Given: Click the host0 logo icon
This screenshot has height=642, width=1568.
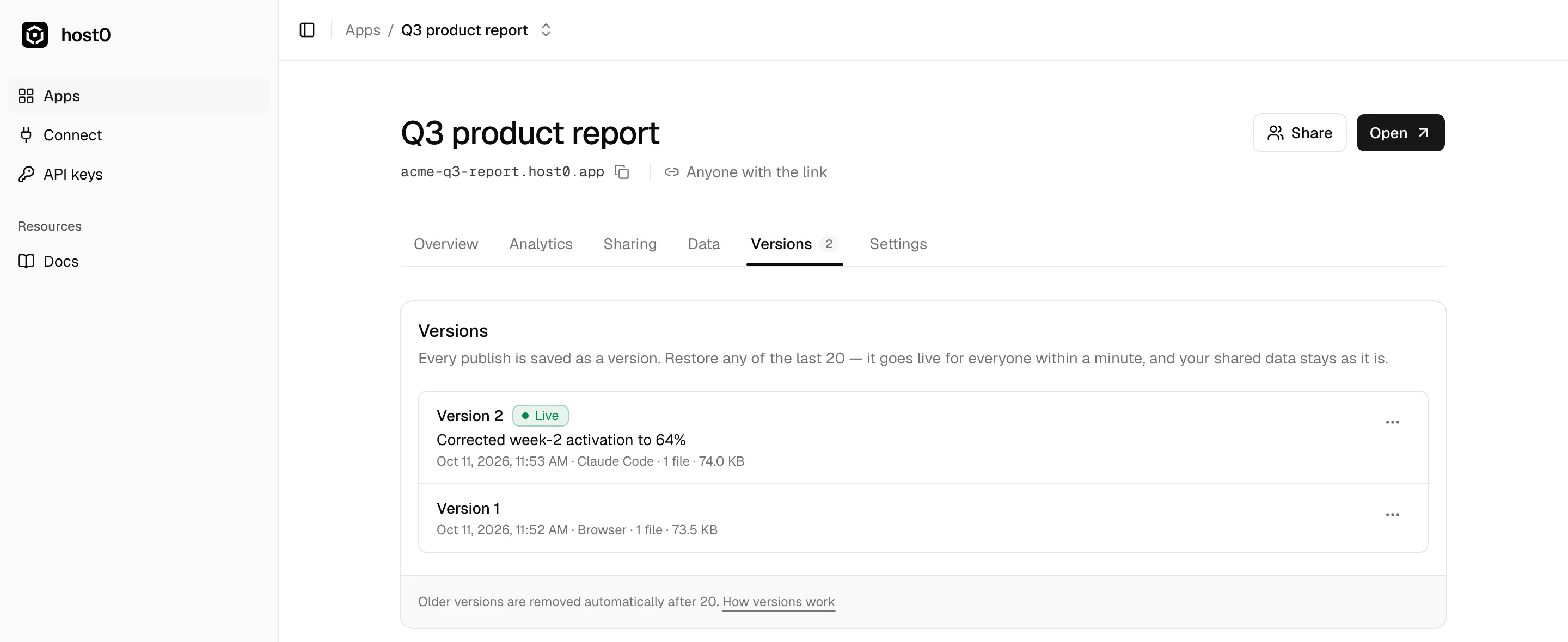Looking at the screenshot, I should [35, 35].
